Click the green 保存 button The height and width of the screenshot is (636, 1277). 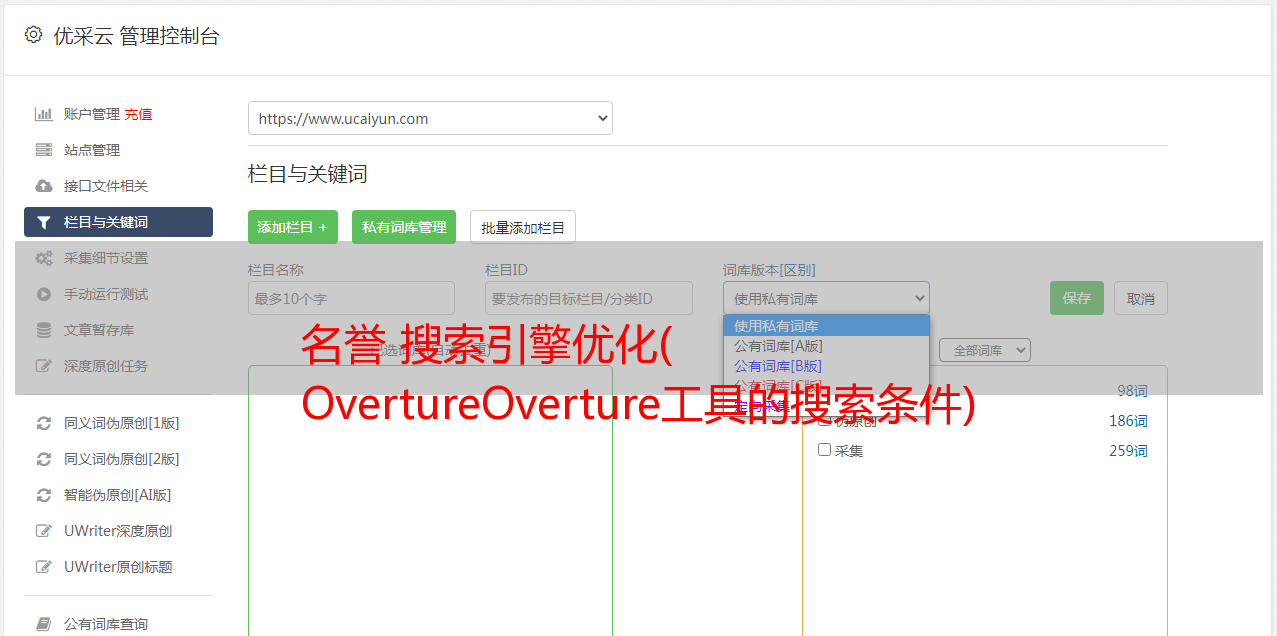[1077, 298]
